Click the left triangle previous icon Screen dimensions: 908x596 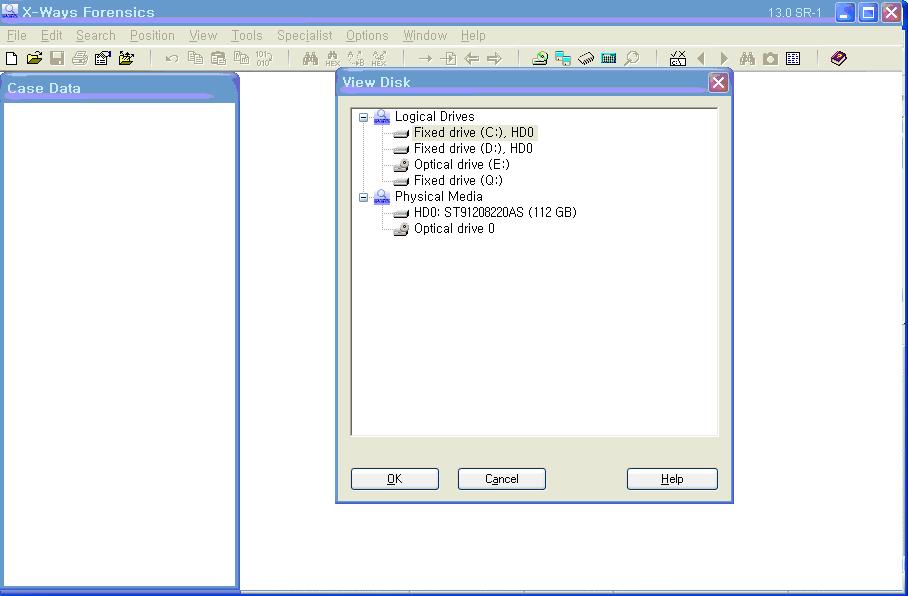pos(701,58)
